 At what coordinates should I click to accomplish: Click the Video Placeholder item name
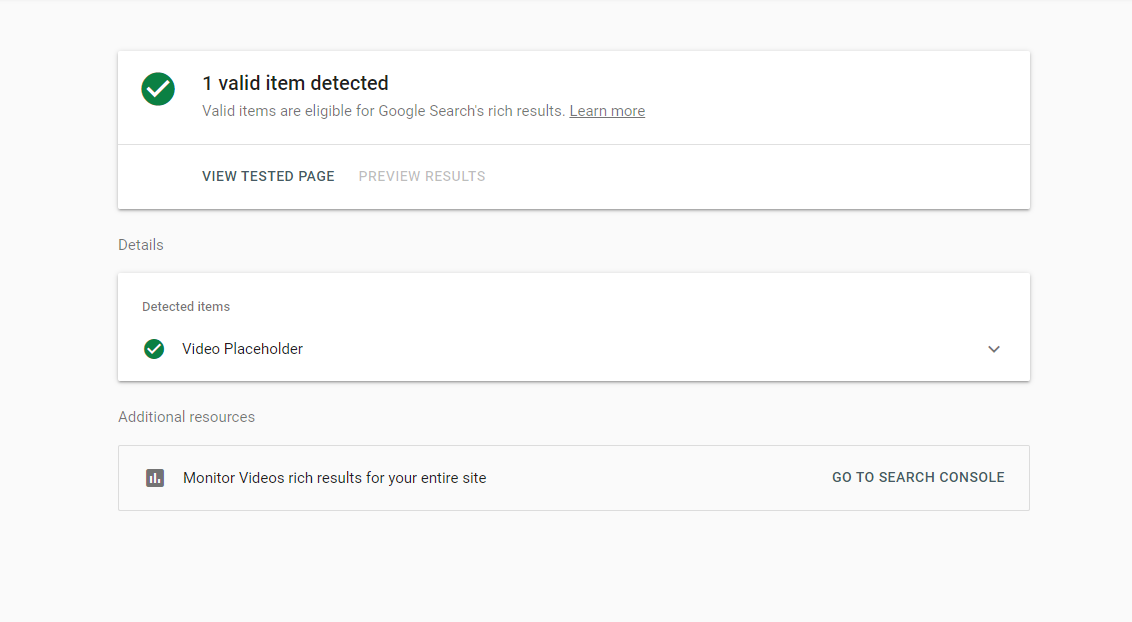(243, 349)
